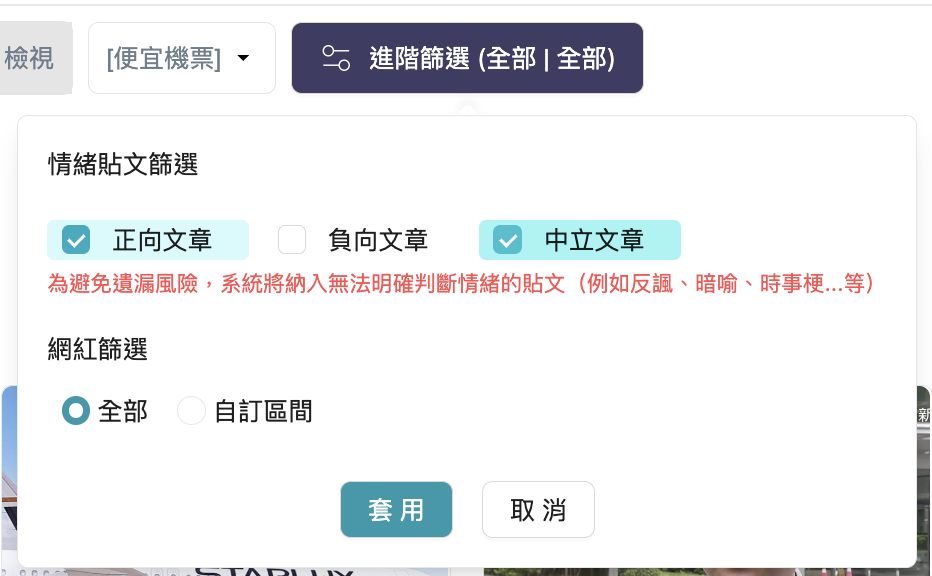Click the 自訂區間 label text
The width and height of the screenshot is (932, 576).
[263, 411]
